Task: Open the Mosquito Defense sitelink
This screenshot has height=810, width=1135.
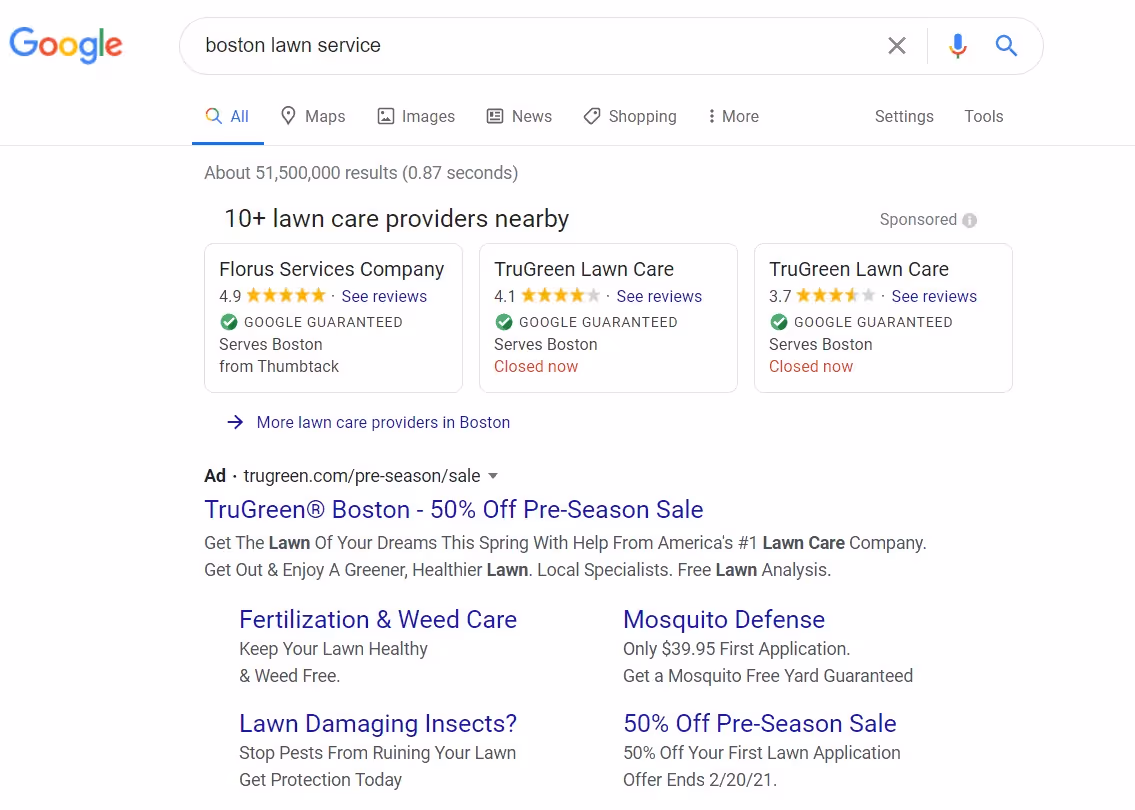Action: 724,620
